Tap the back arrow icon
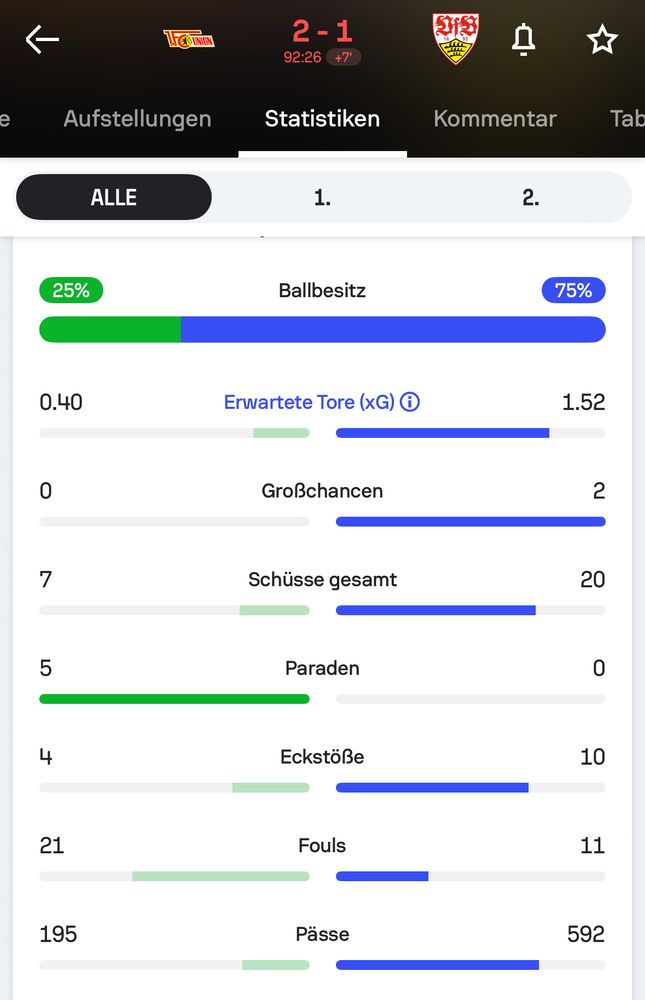The image size is (645, 1000). pyautogui.click(x=42, y=40)
